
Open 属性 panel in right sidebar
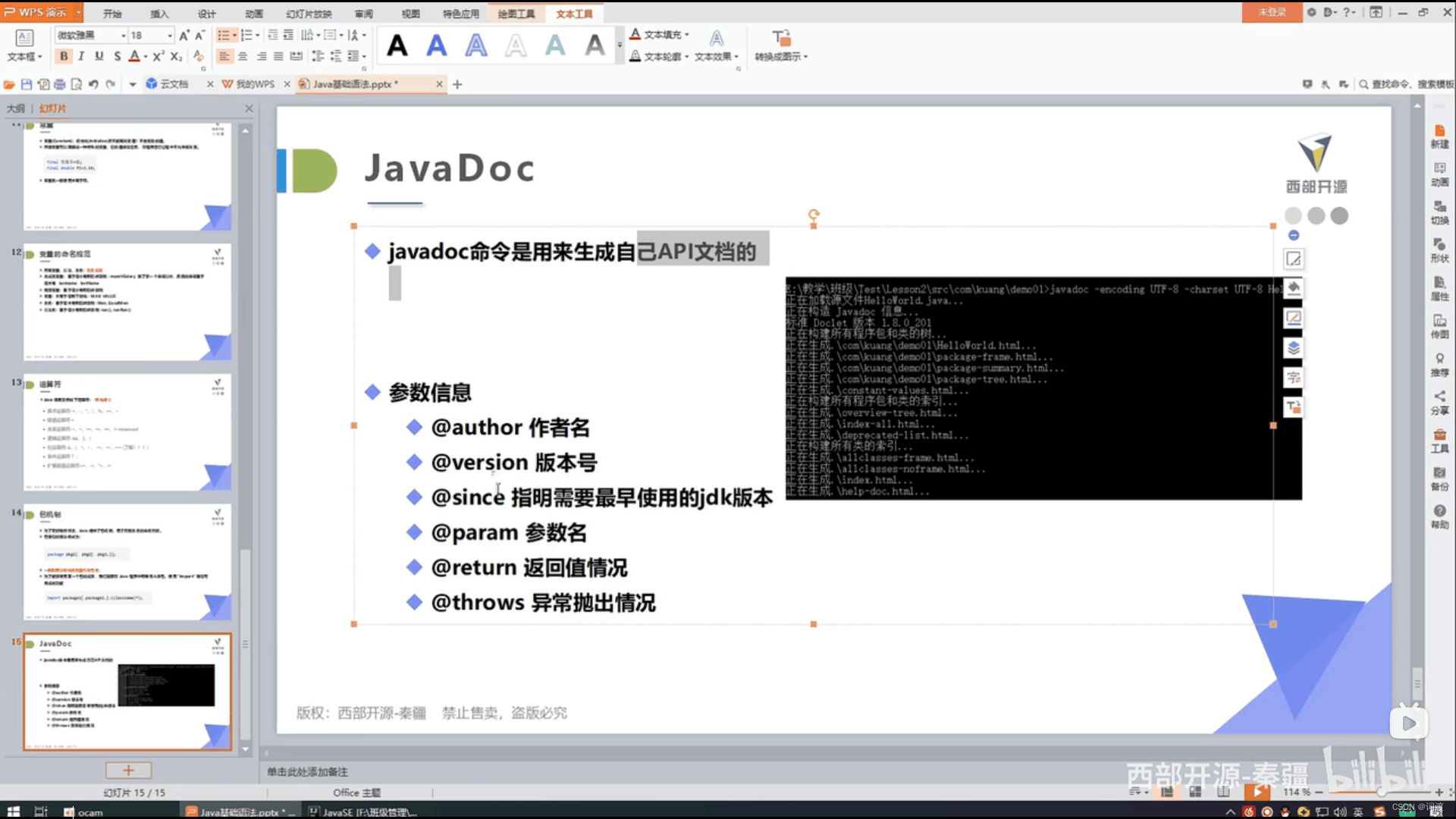coord(1439,289)
